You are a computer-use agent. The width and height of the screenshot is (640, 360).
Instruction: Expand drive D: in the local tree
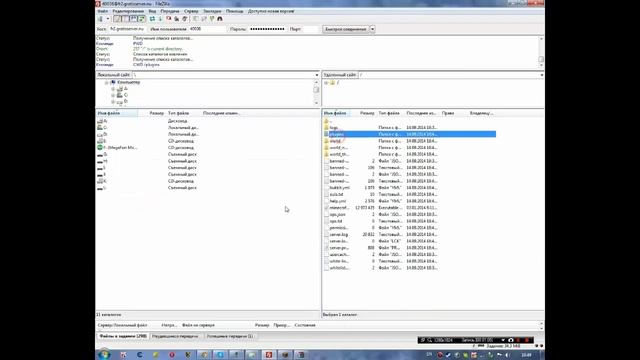tap(113, 102)
